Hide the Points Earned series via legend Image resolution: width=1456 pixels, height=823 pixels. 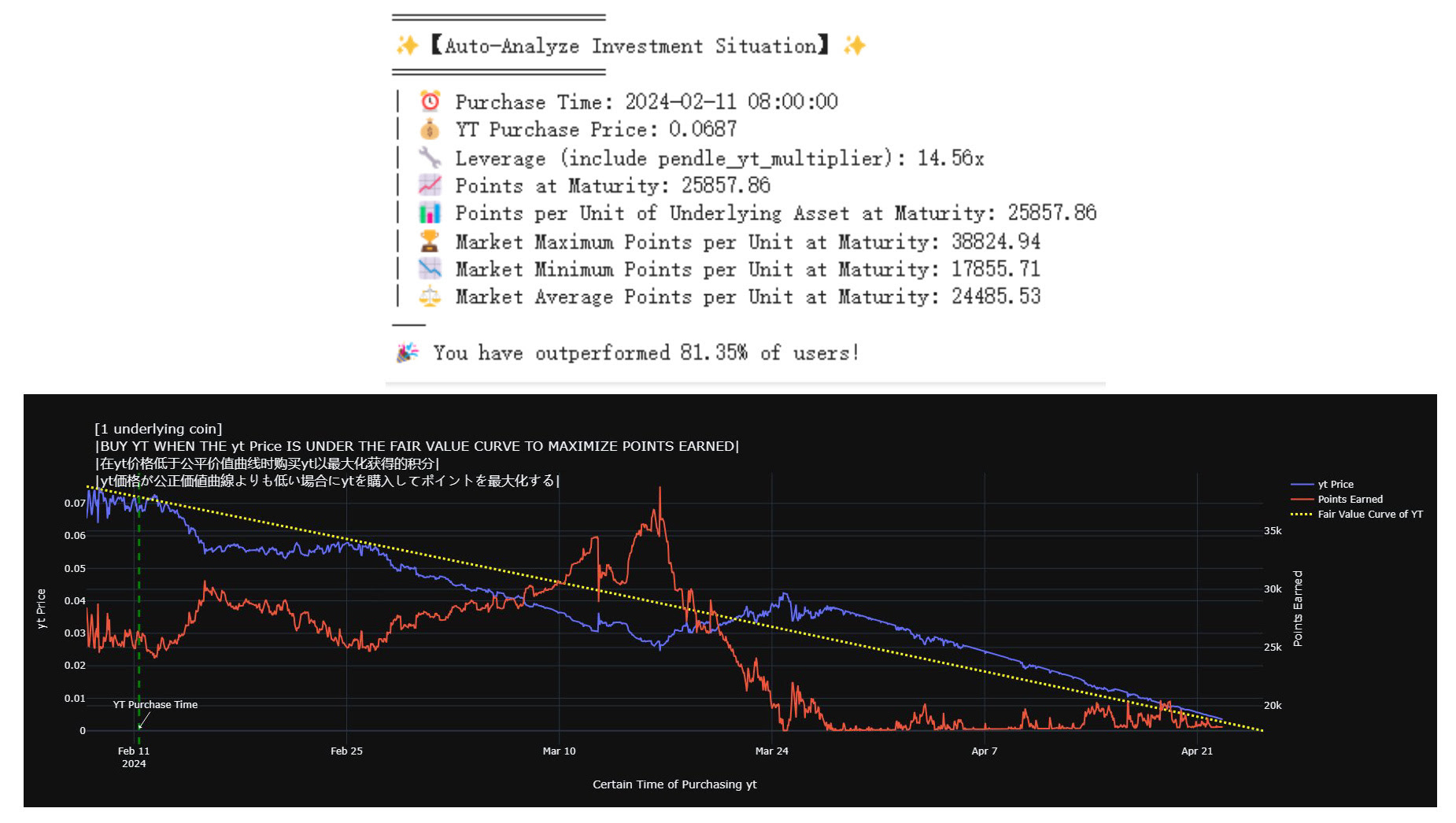[1349, 500]
